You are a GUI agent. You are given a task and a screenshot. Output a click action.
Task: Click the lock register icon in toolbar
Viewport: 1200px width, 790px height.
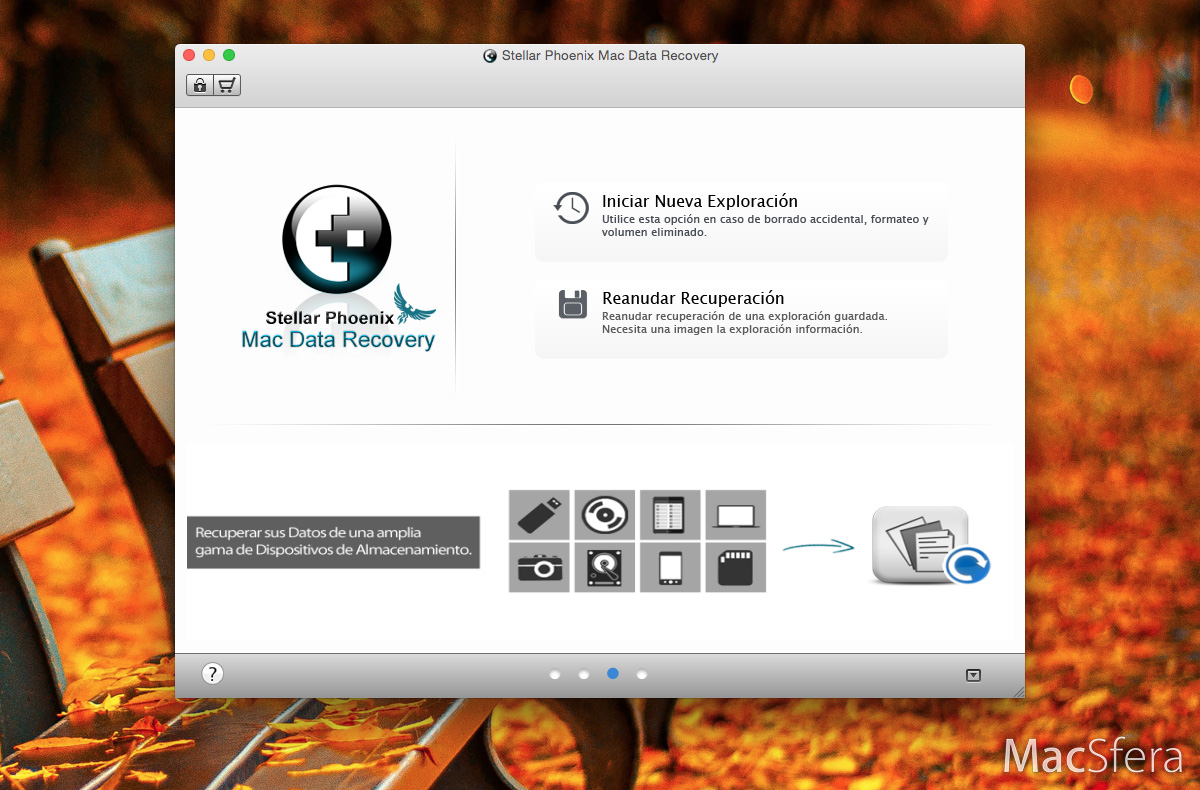(x=200, y=85)
